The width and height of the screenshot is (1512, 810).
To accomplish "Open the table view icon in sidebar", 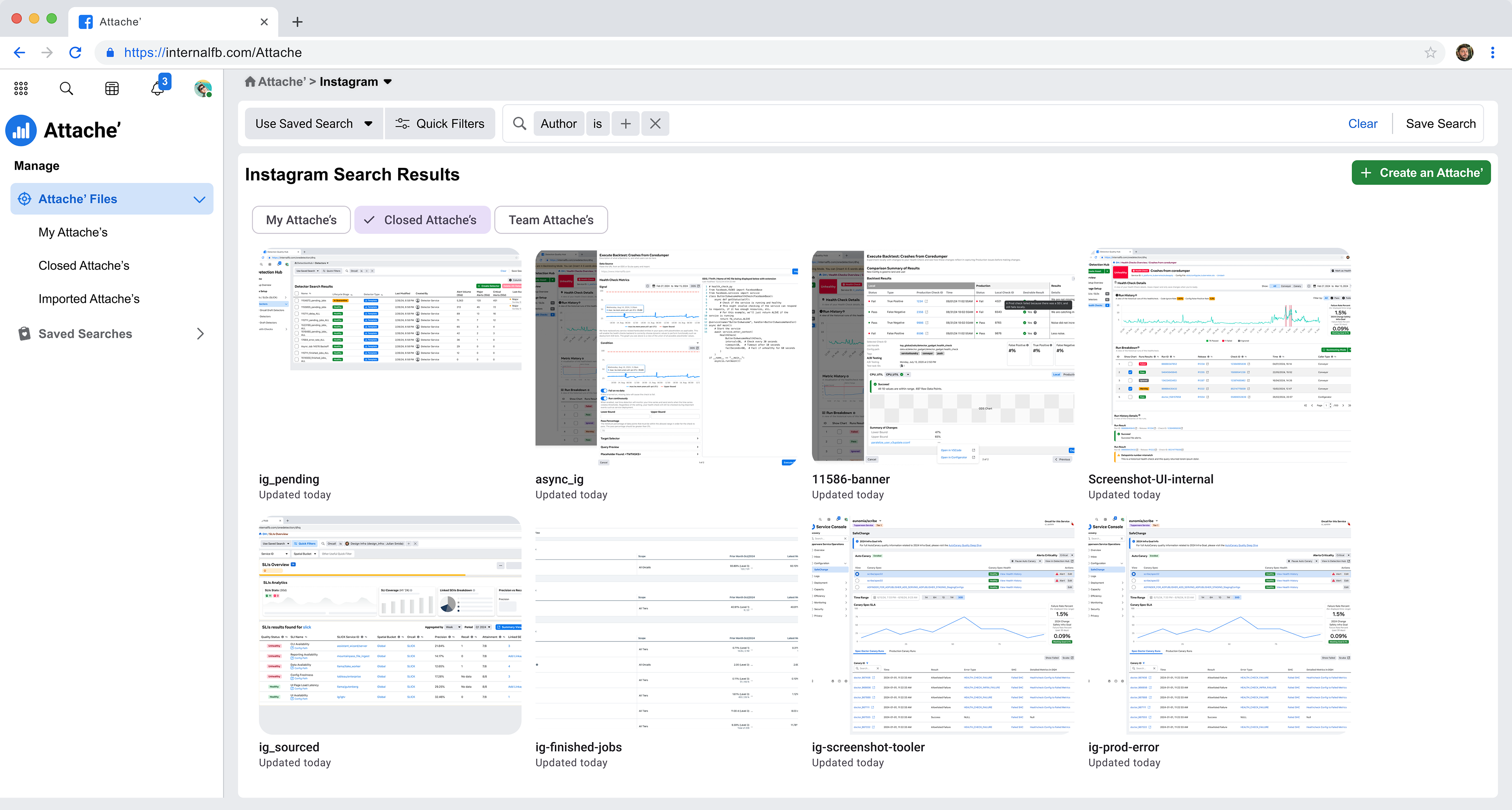I will [111, 89].
